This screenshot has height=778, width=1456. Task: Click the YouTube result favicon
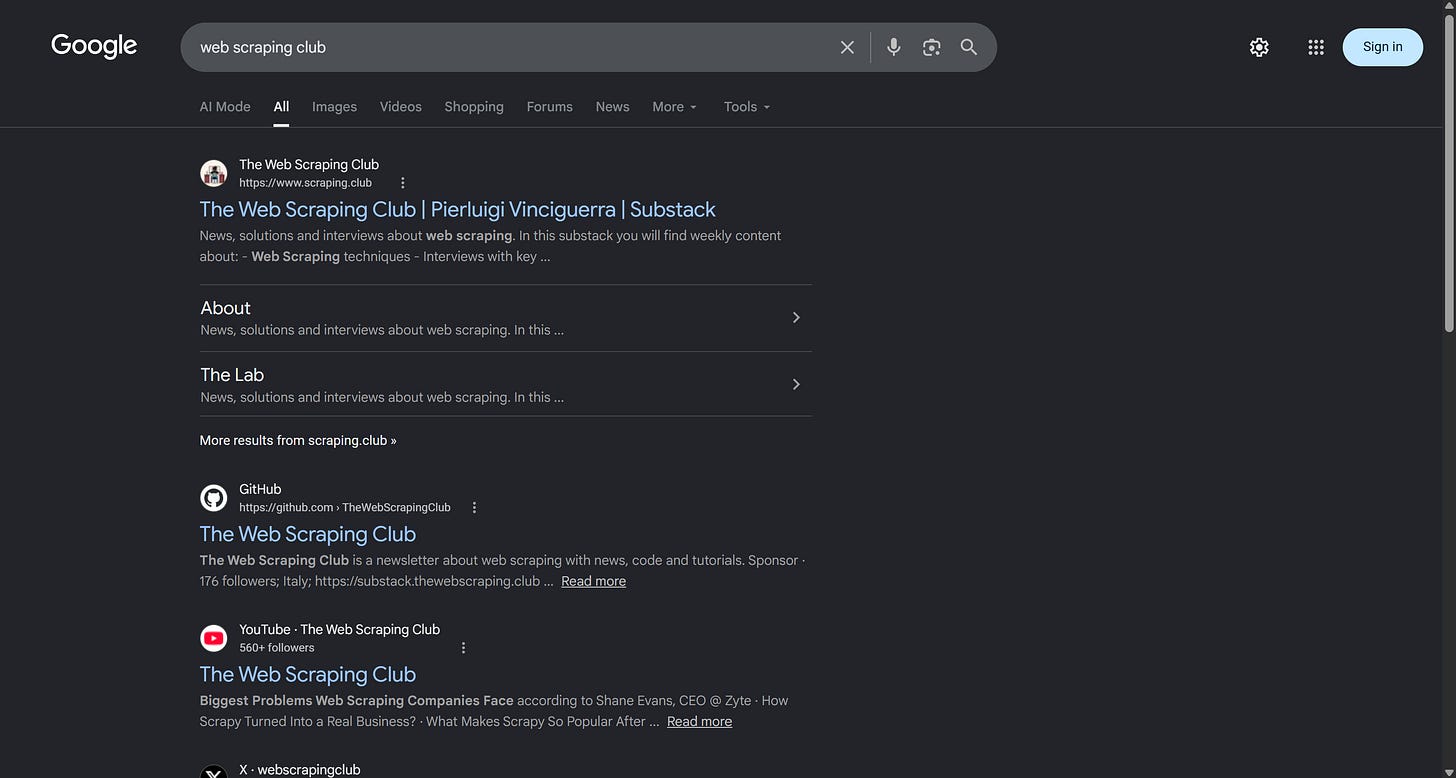(x=214, y=638)
